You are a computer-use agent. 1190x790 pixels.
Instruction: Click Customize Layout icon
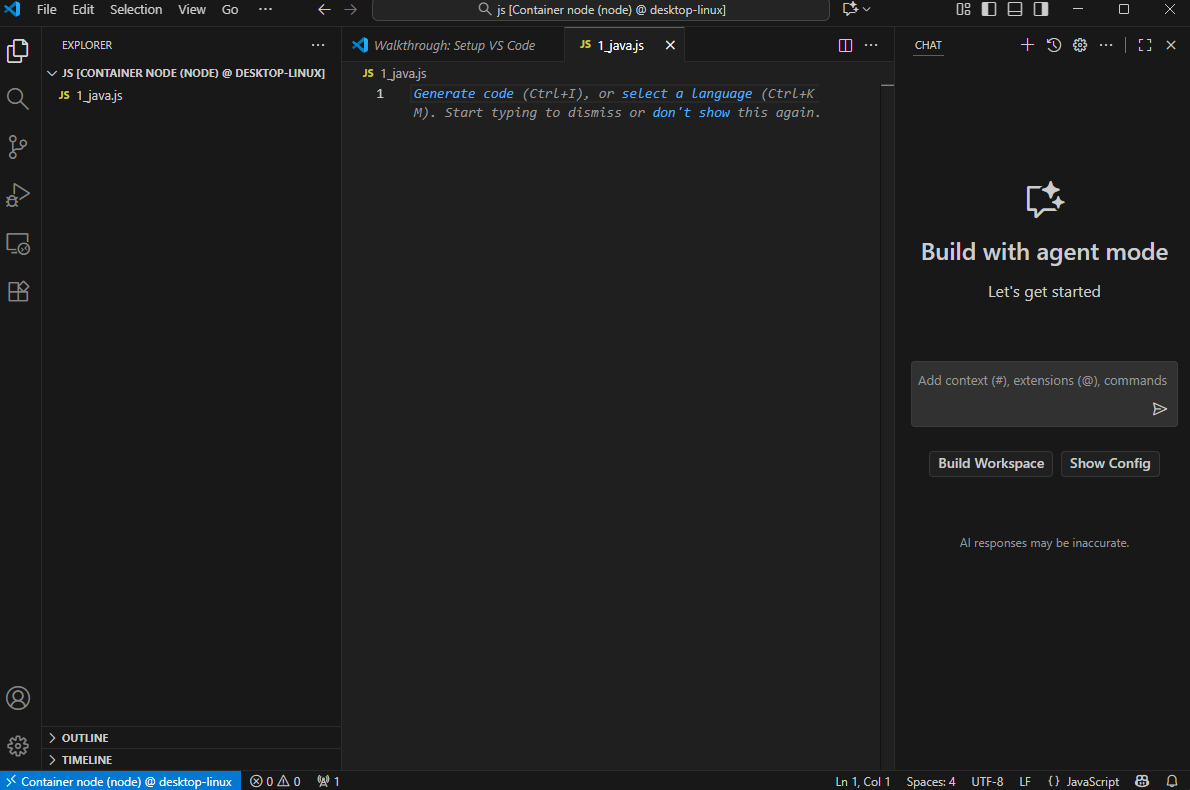pos(963,9)
